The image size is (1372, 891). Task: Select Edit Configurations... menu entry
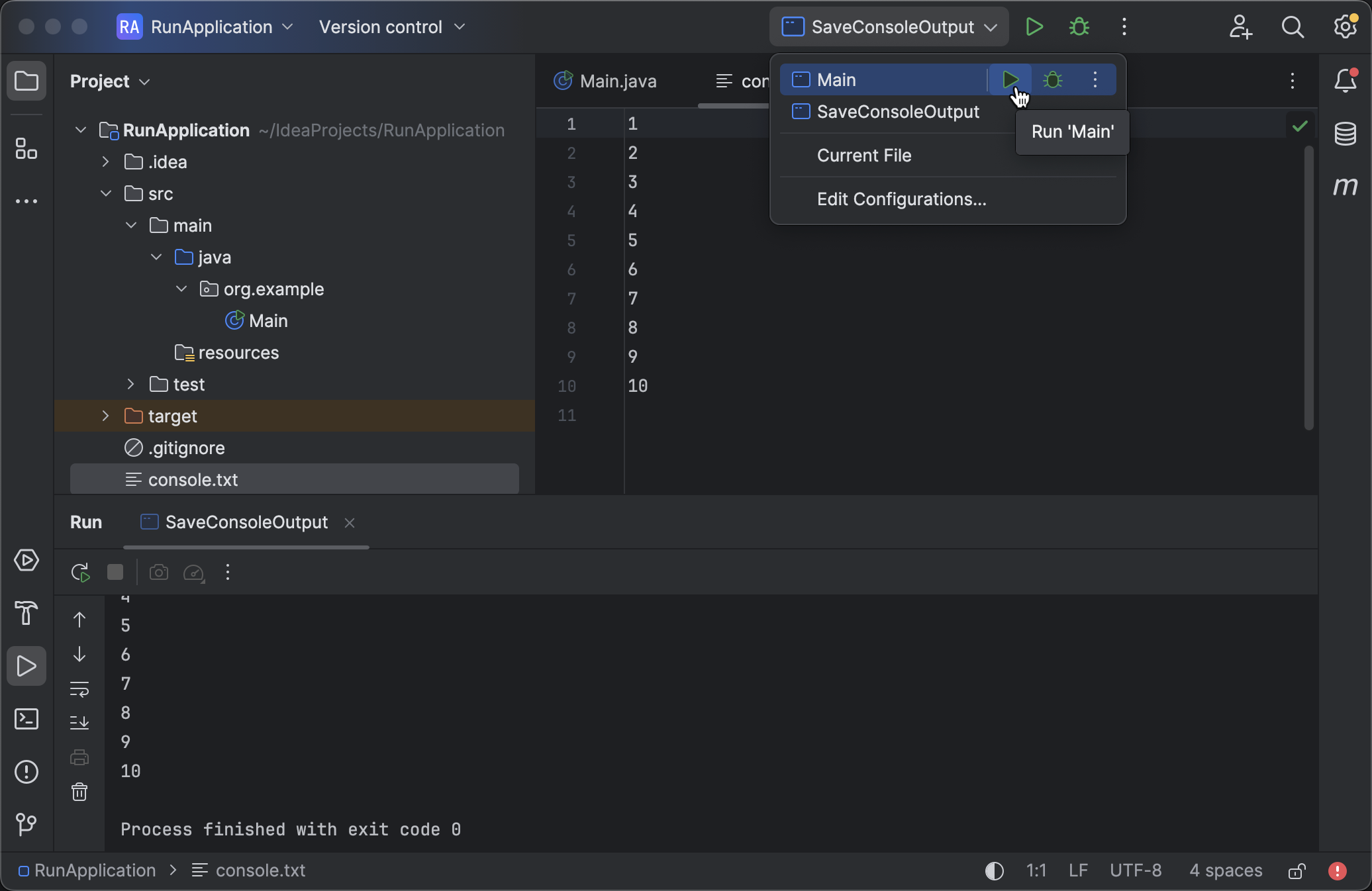901,199
